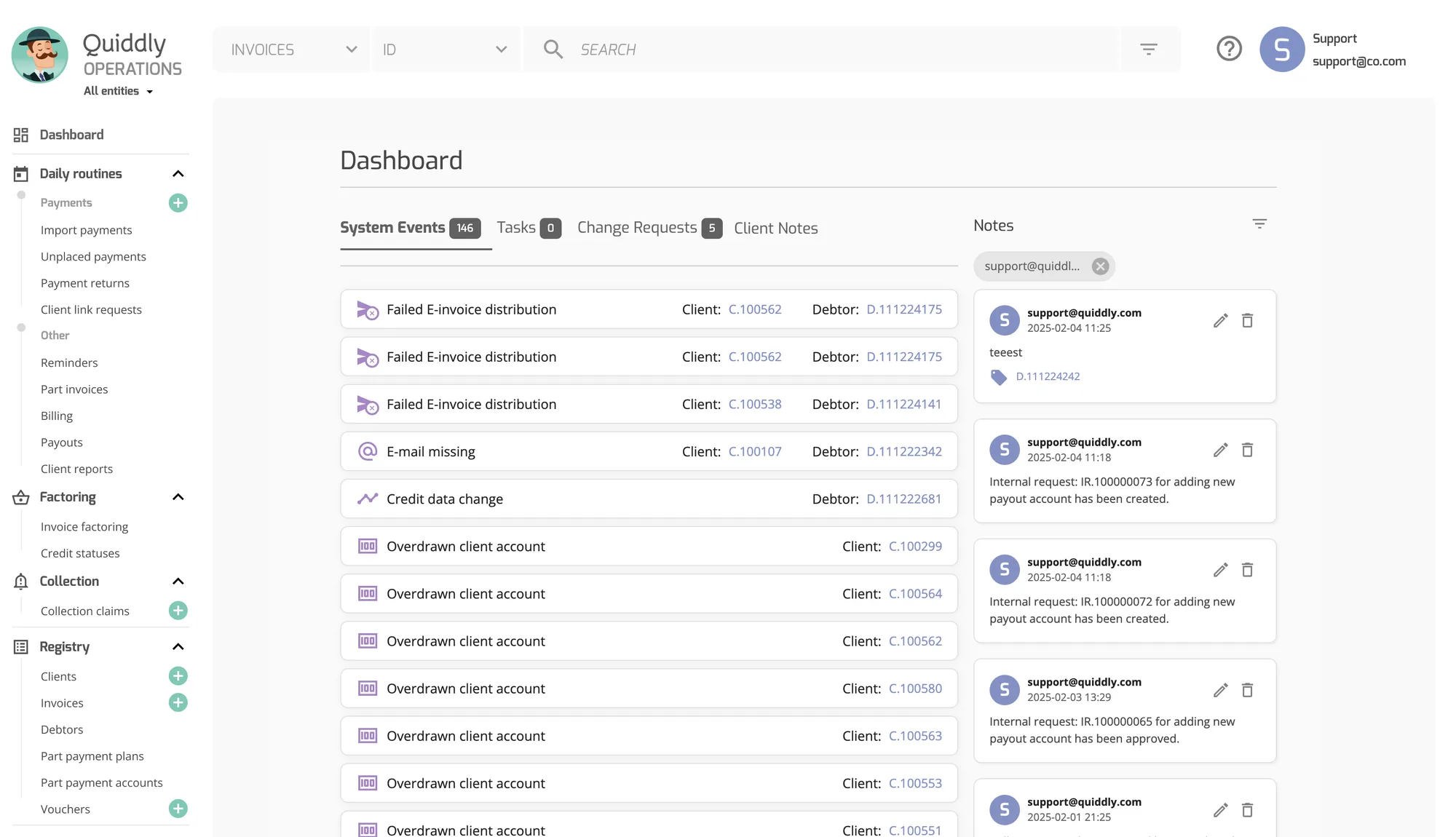This screenshot has width=1456, height=837.
Task: Open Import payments in sidebar
Action: coord(87,230)
